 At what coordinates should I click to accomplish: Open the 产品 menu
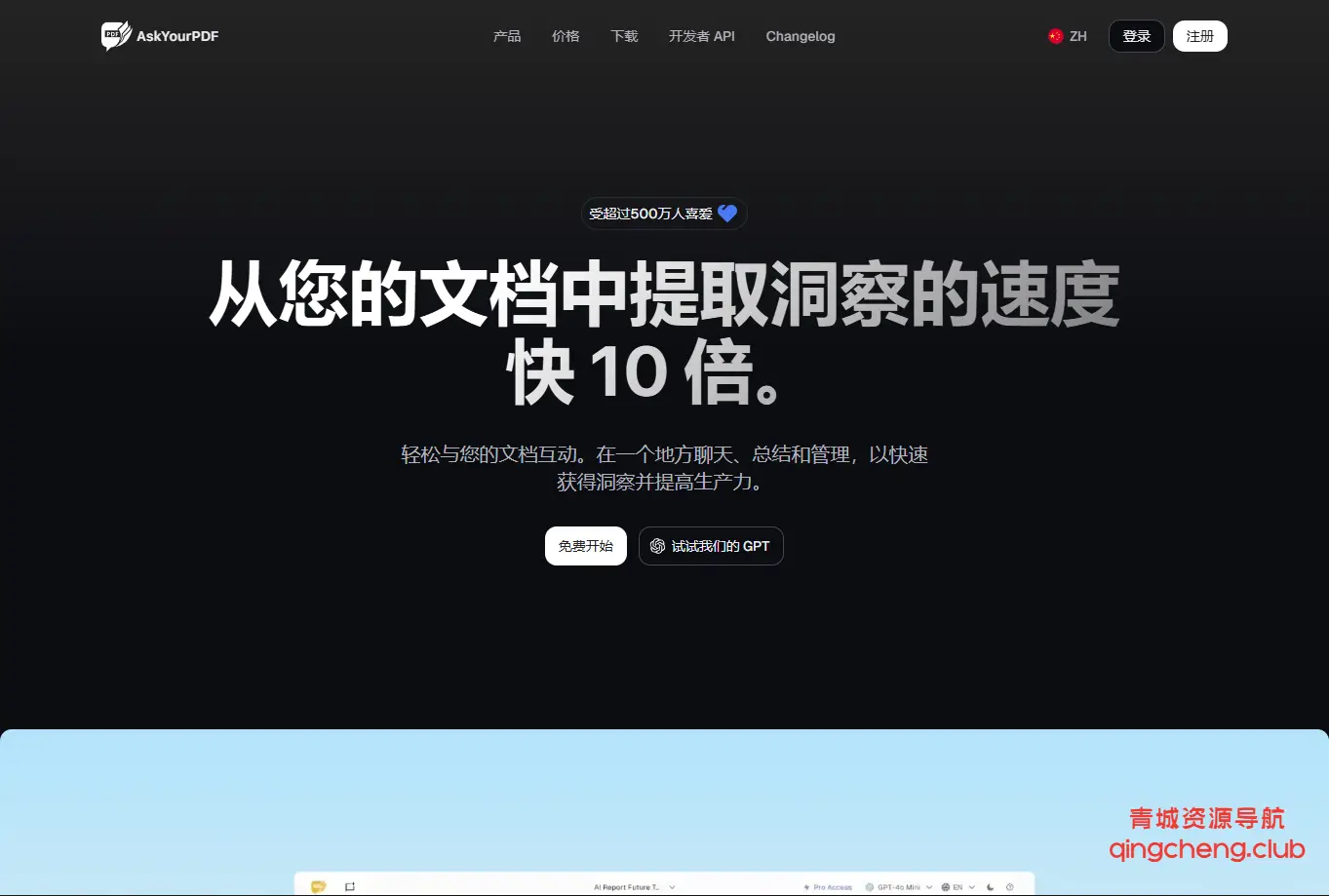[x=507, y=36]
